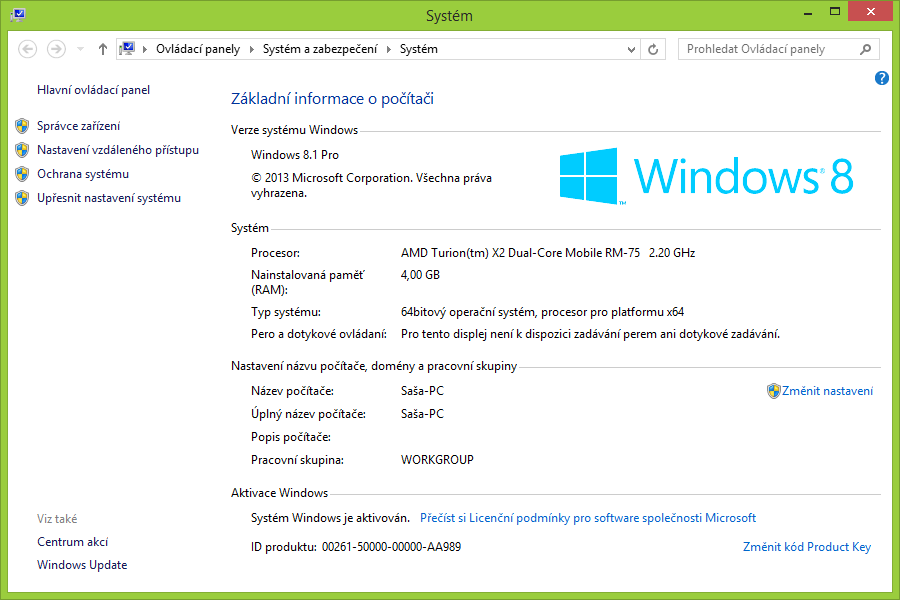
Task: Click the system icon in the title bar
Action: pos(18,14)
